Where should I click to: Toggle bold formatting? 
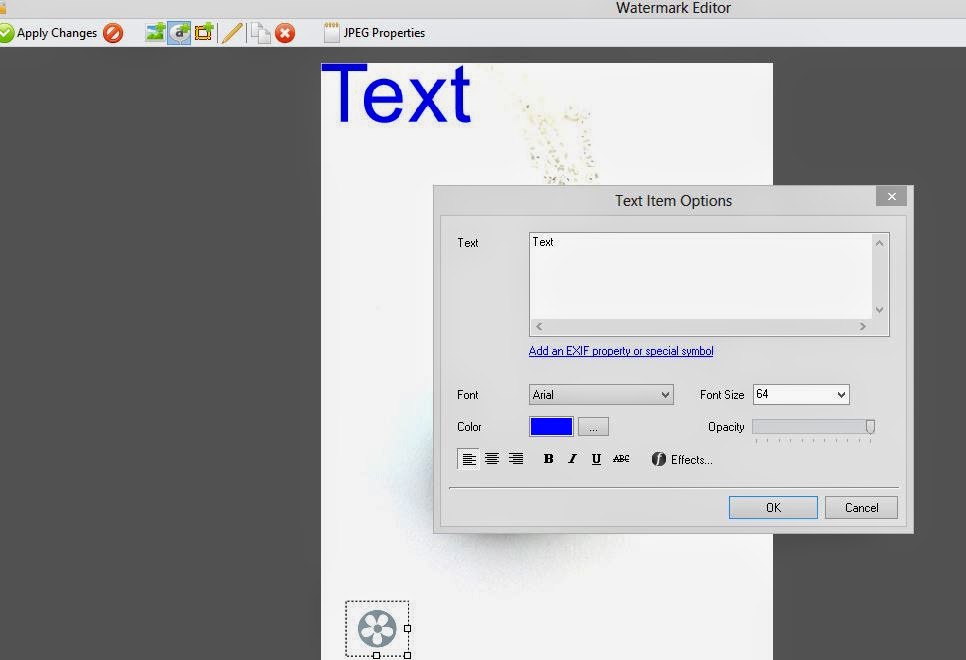(x=548, y=458)
